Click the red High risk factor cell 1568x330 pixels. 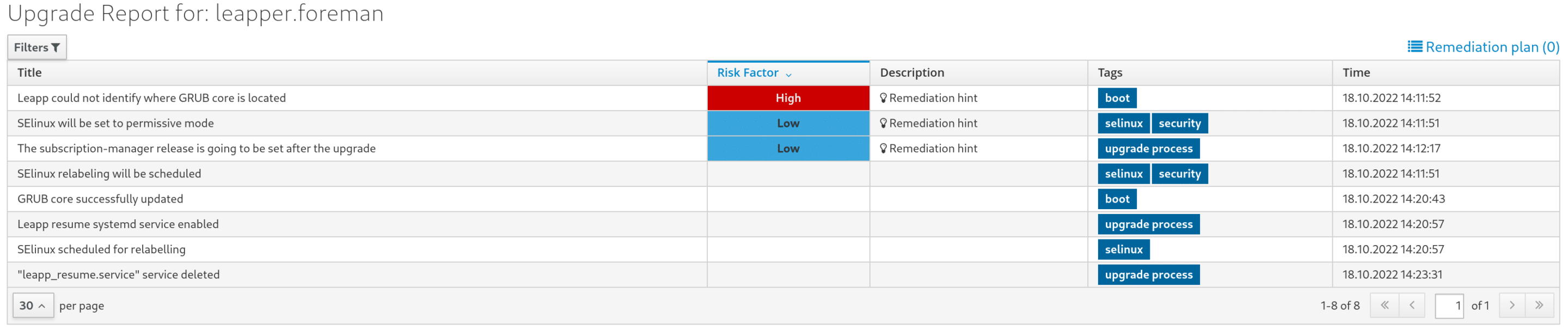tap(788, 98)
